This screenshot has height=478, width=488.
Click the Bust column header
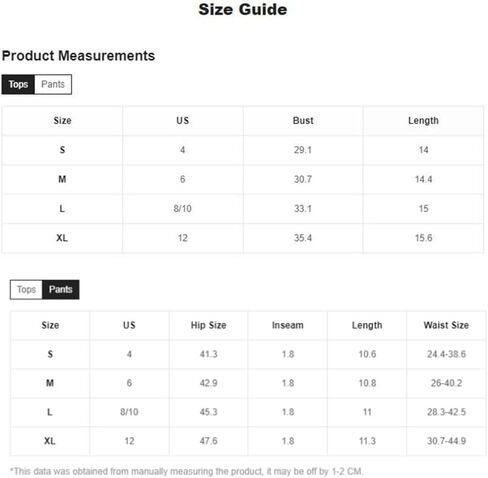303,121
